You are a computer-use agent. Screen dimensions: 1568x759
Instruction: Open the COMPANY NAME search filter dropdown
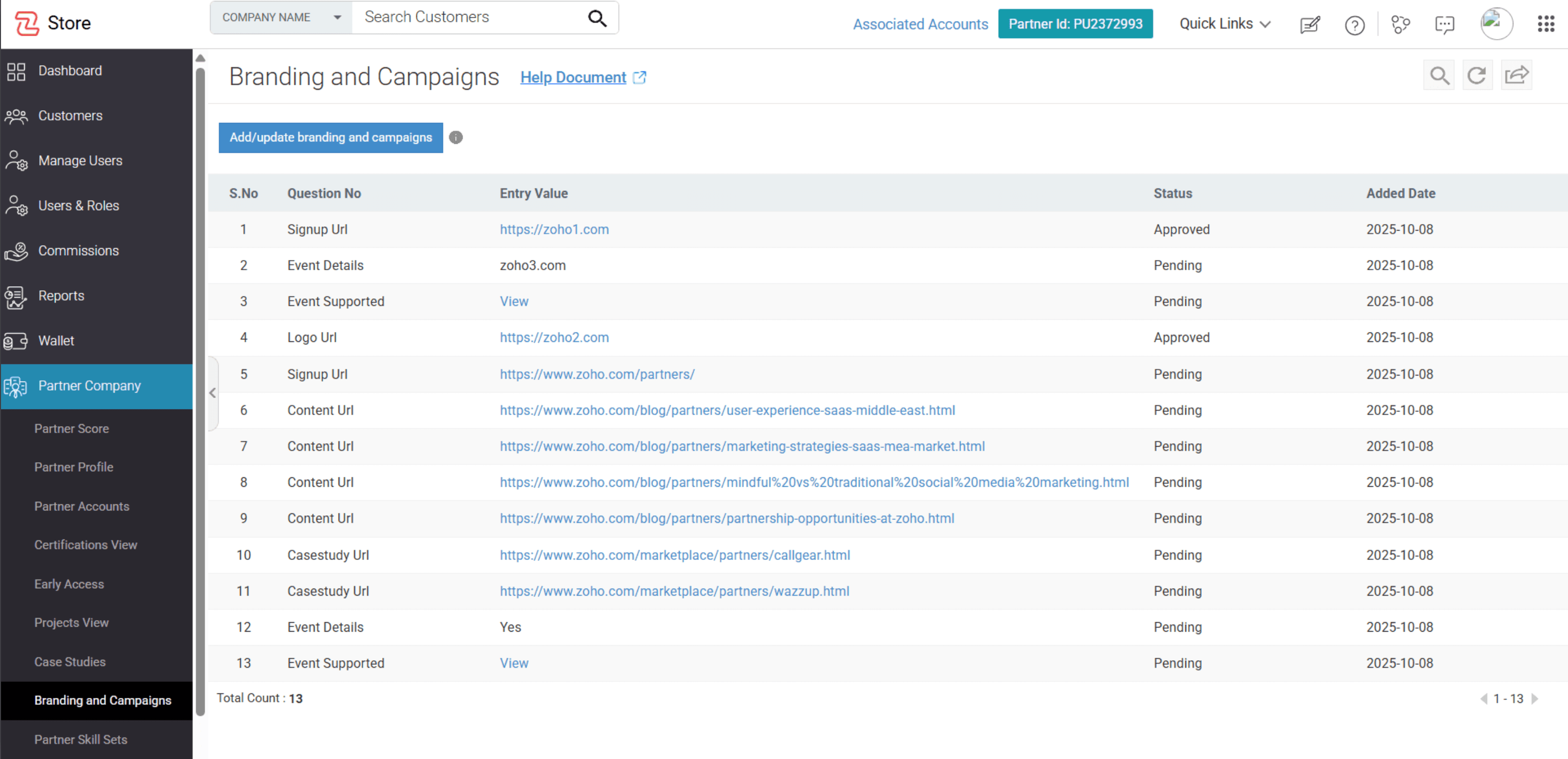pyautogui.click(x=280, y=18)
